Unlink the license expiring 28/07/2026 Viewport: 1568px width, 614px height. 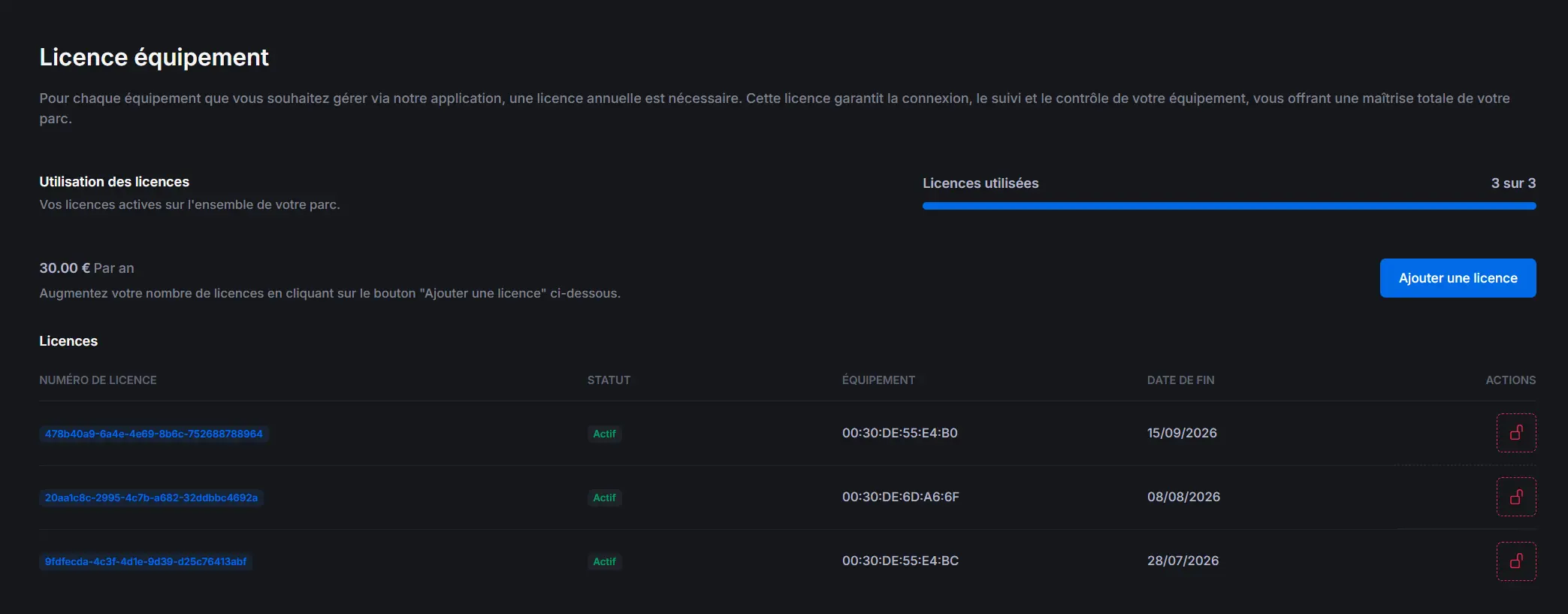pyautogui.click(x=1515, y=561)
